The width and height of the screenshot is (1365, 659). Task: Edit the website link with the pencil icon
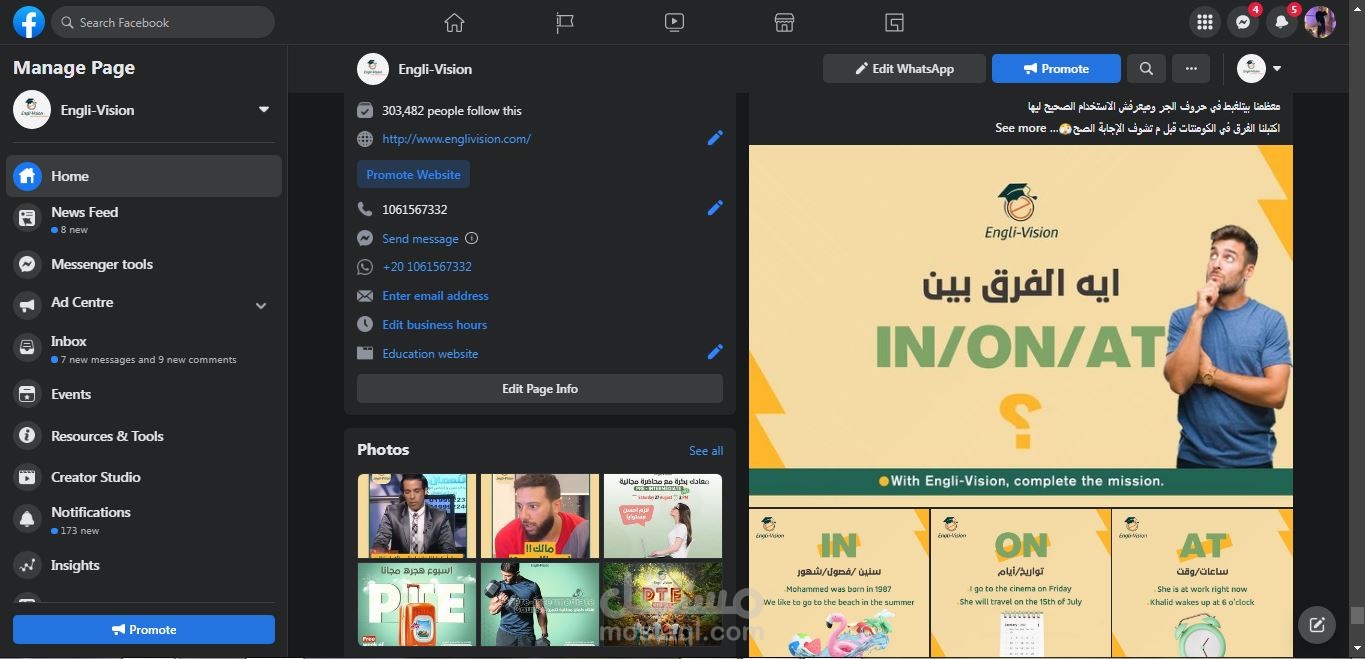715,138
